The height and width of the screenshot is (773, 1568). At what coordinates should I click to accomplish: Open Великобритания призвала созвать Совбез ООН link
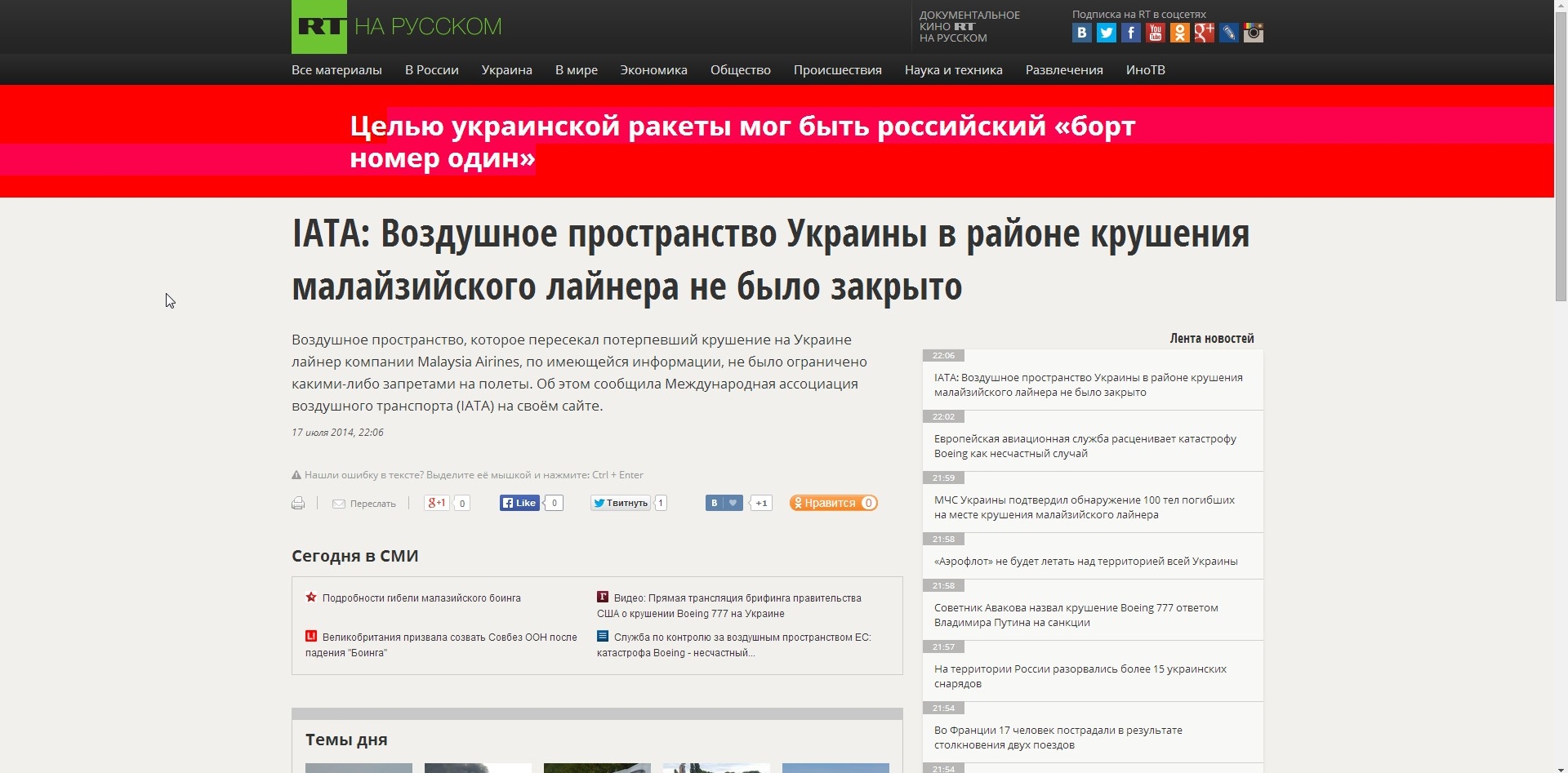pos(441,645)
